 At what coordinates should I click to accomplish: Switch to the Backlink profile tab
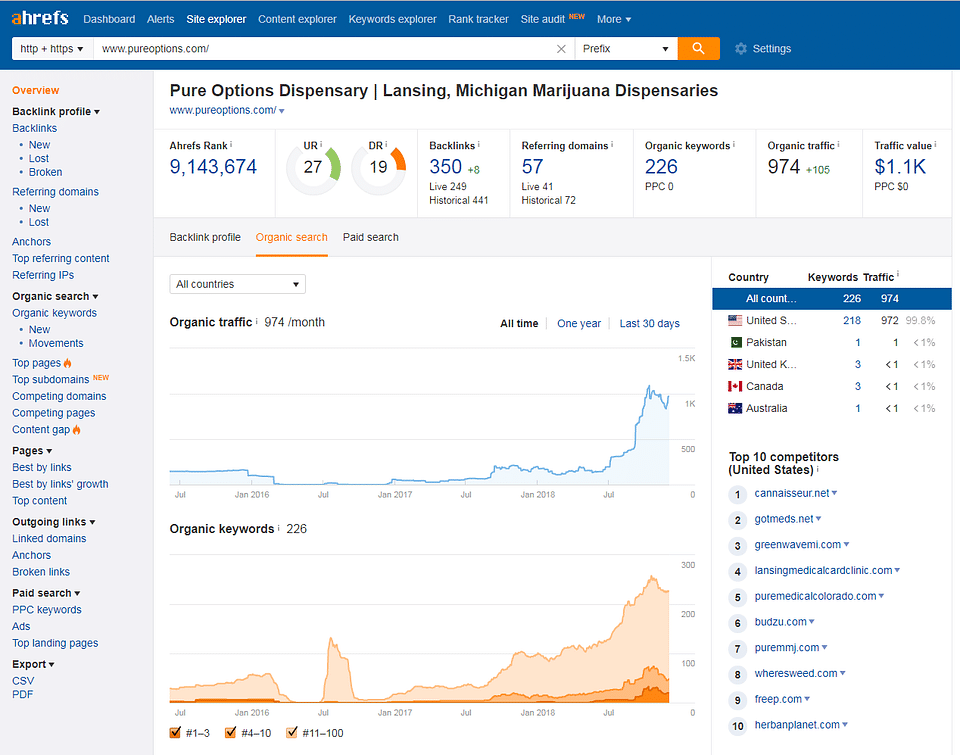(x=205, y=237)
